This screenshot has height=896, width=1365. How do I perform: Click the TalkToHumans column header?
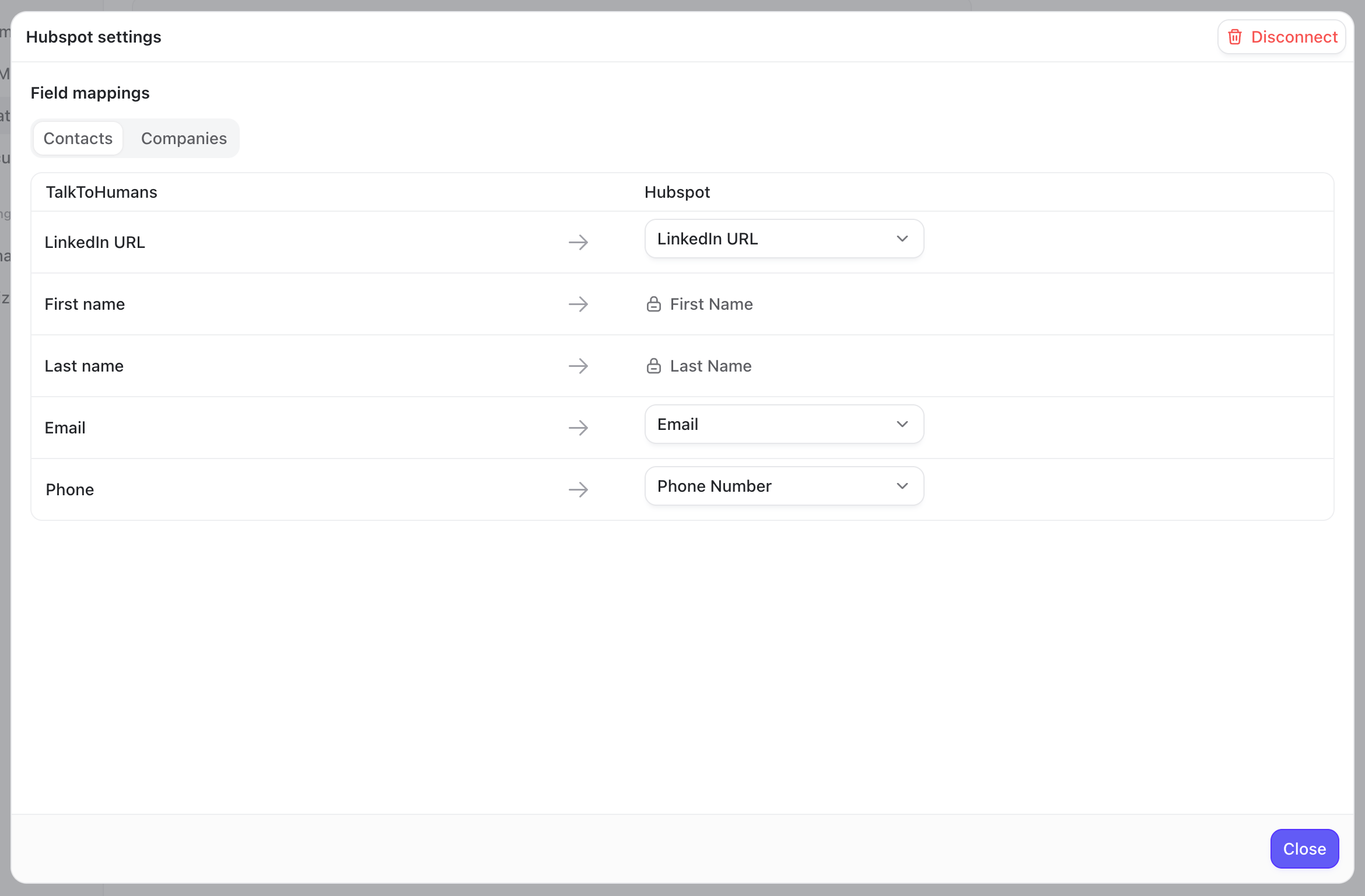point(101,192)
